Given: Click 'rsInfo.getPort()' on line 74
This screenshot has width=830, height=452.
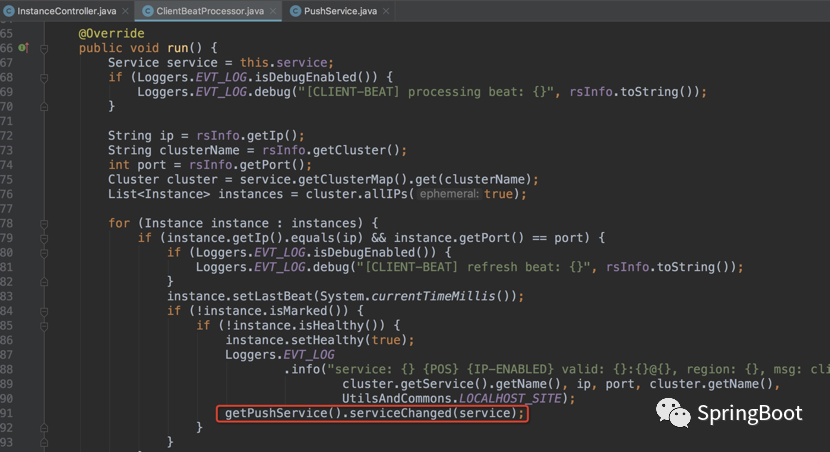Looking at the screenshot, I should [x=247, y=165].
